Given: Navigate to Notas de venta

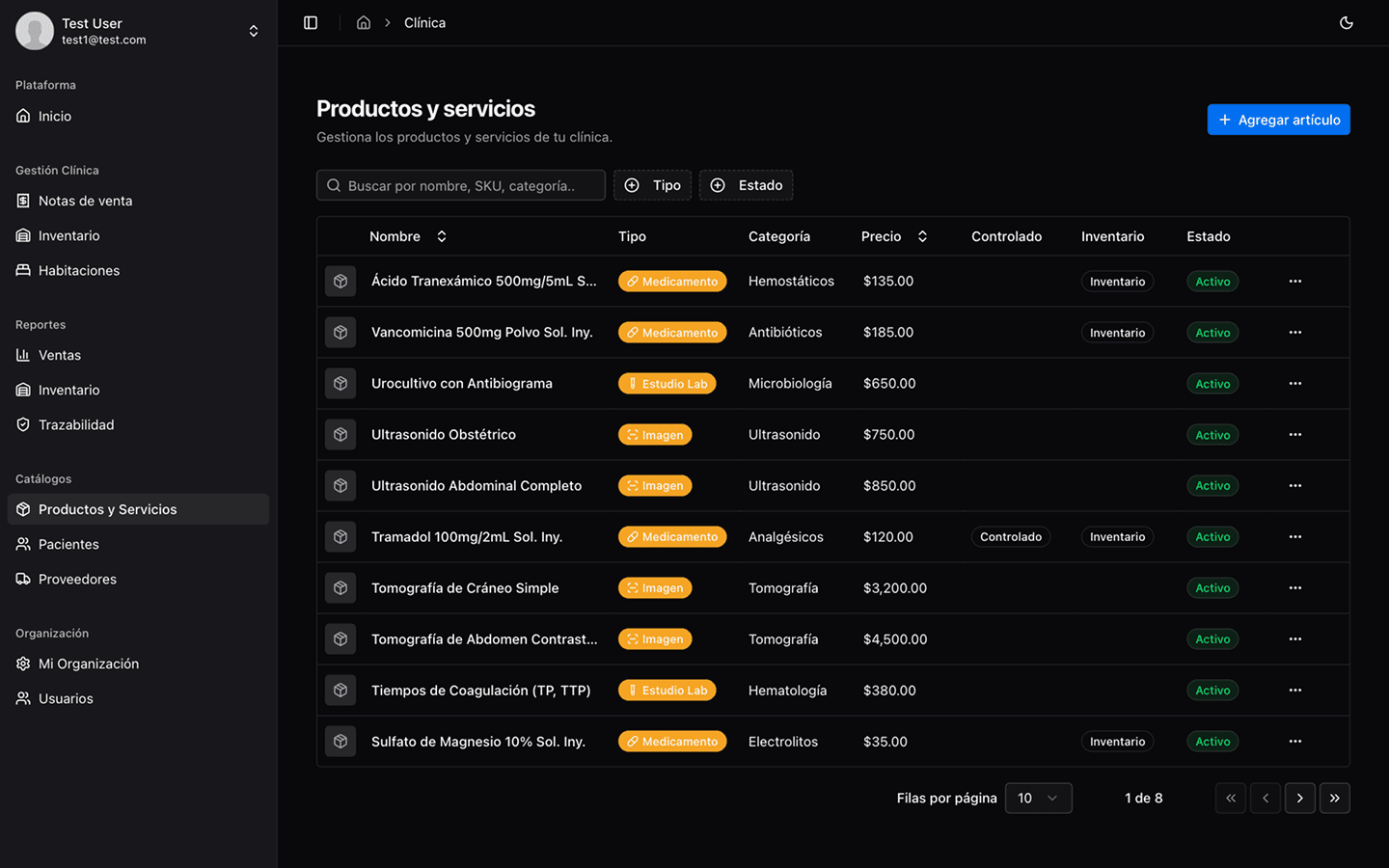Looking at the screenshot, I should coord(85,201).
